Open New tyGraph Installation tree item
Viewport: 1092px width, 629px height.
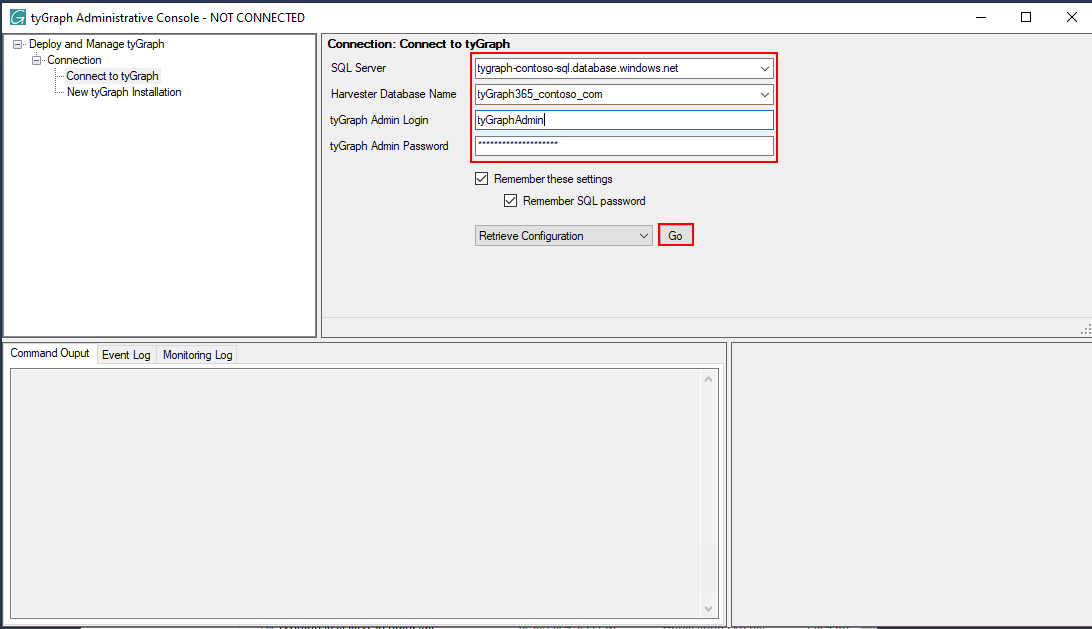click(124, 92)
